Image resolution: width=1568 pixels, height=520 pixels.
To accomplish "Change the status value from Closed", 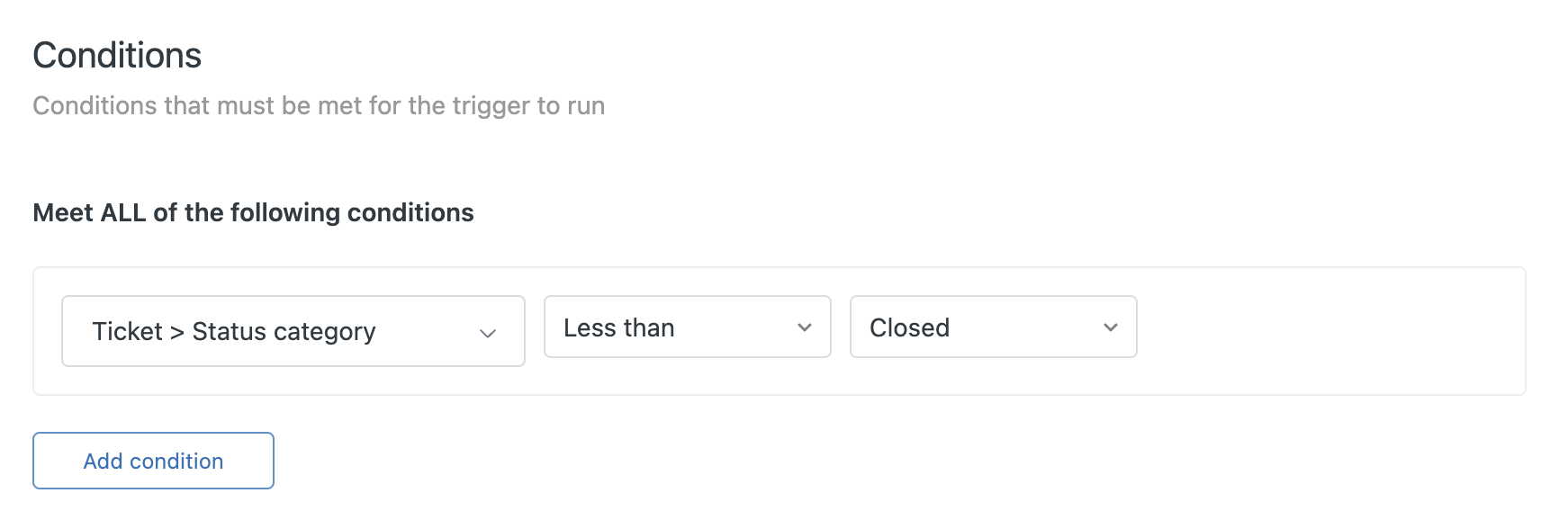I will coord(994,327).
